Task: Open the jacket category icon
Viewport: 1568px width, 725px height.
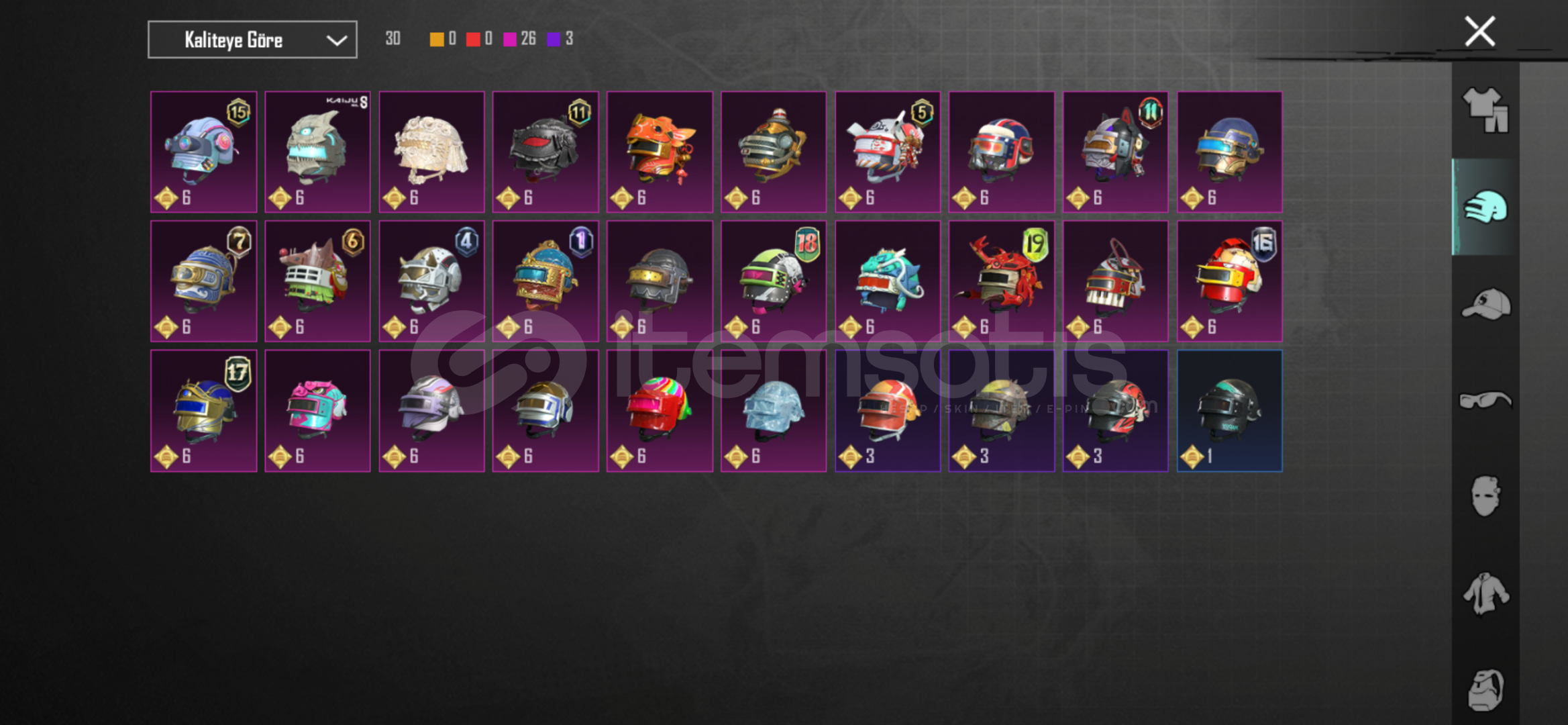Action: click(x=1485, y=593)
